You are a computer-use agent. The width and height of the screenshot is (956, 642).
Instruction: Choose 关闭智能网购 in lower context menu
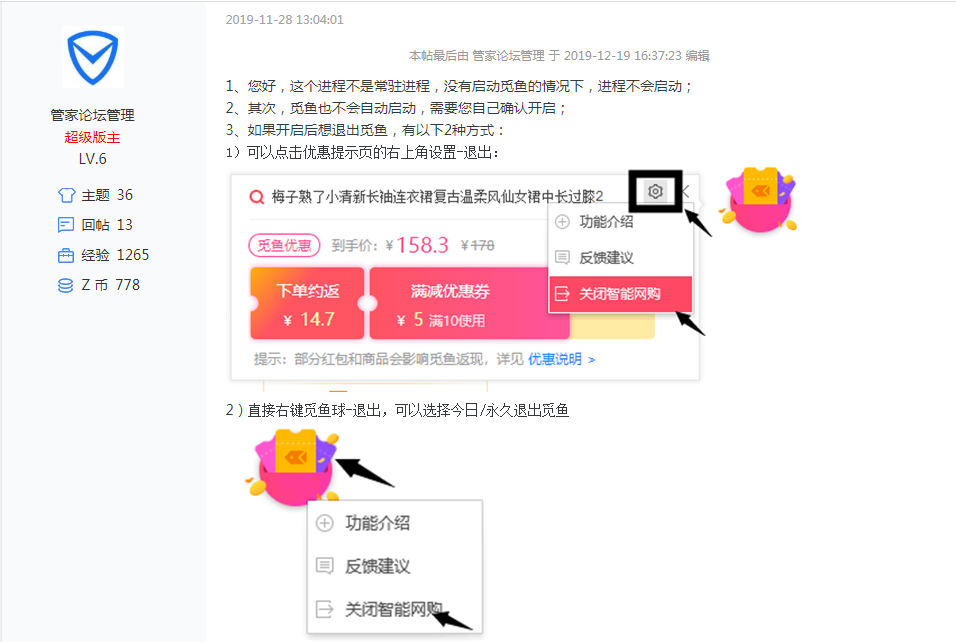394,609
